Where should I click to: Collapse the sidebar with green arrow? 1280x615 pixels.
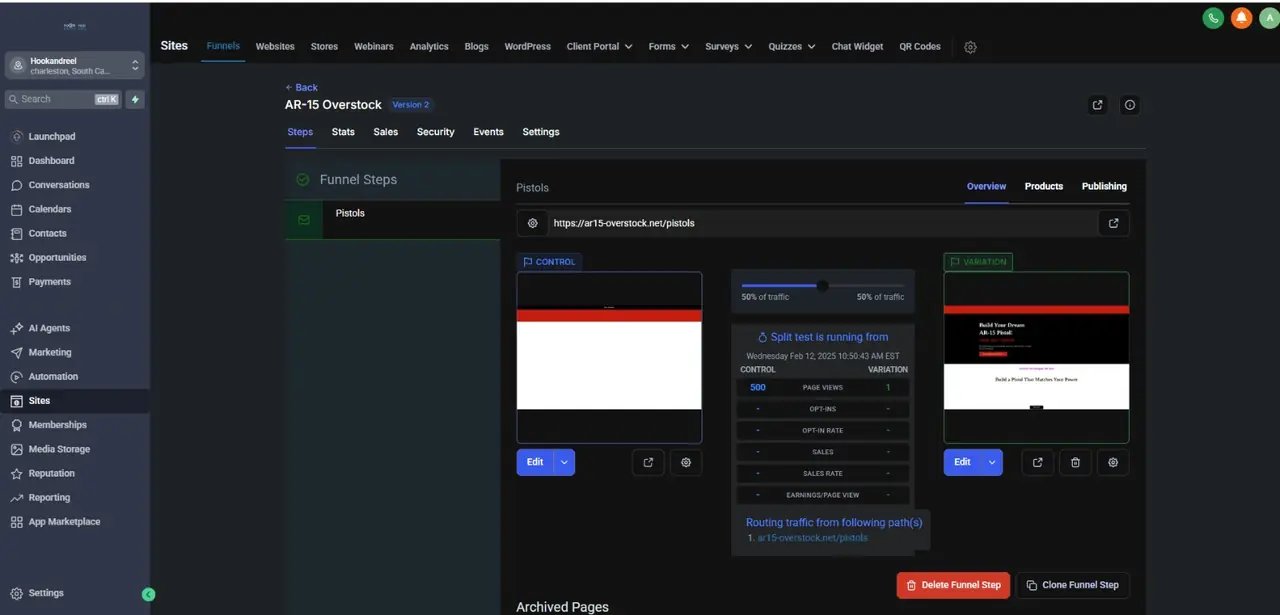[x=148, y=594]
